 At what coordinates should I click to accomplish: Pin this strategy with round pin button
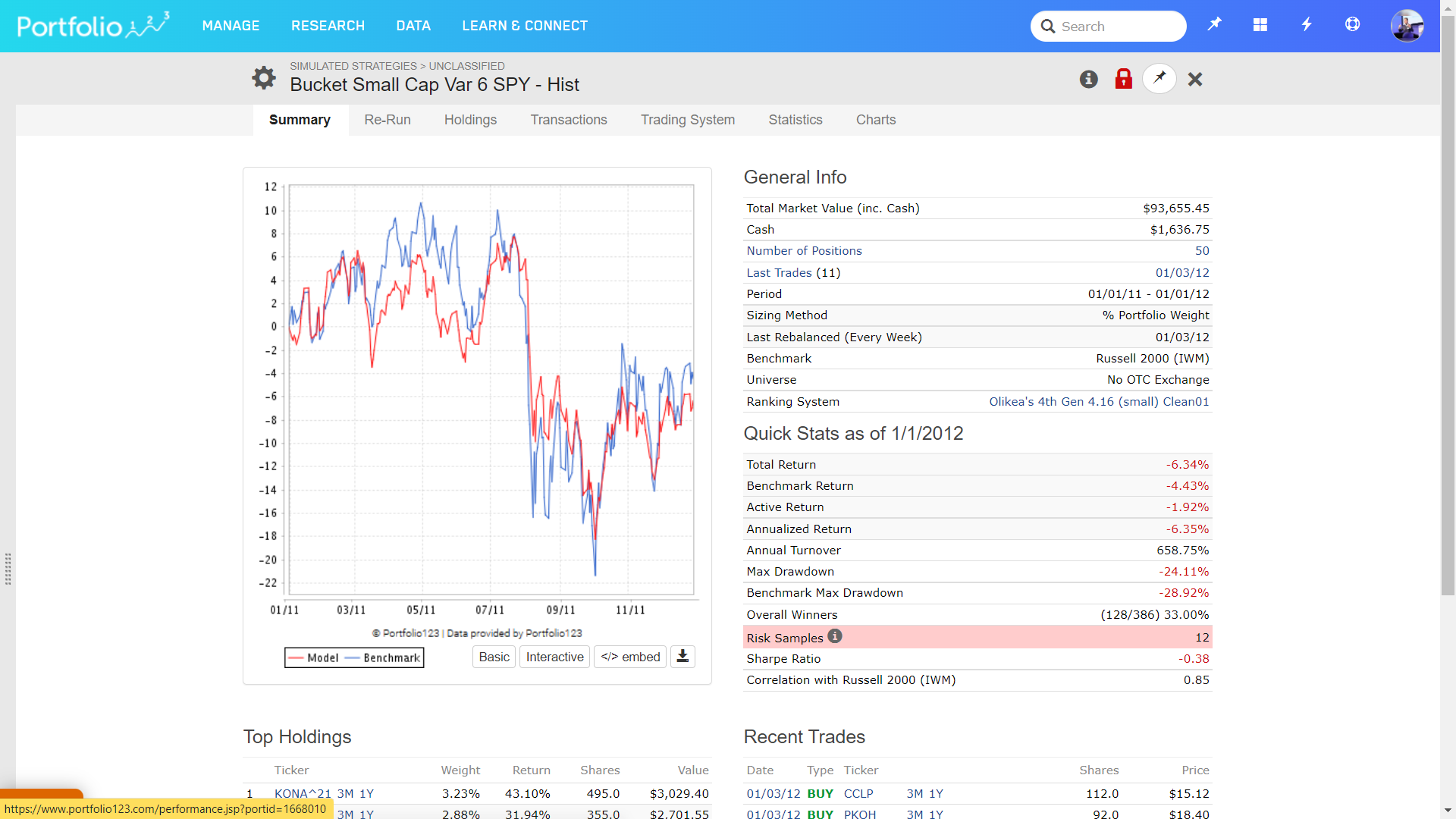[x=1159, y=78]
